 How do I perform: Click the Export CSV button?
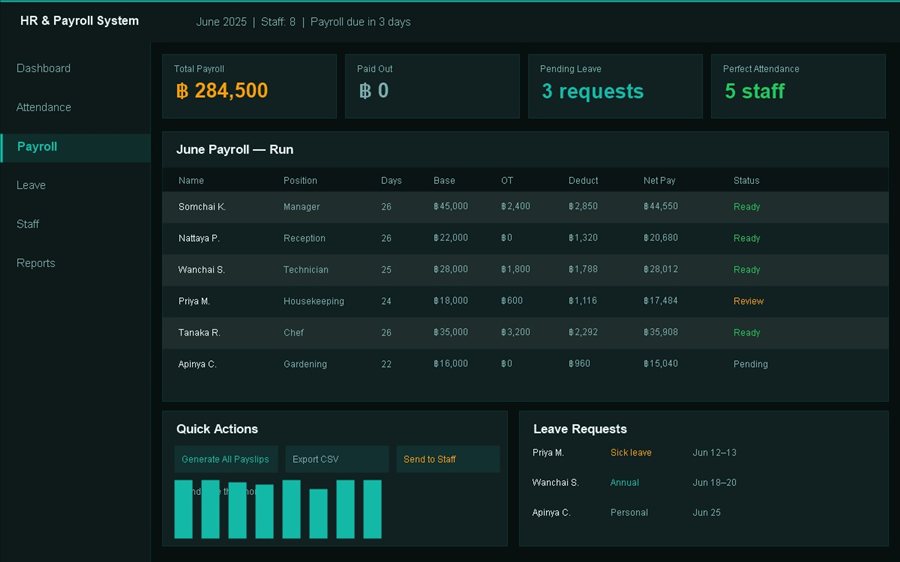point(337,459)
